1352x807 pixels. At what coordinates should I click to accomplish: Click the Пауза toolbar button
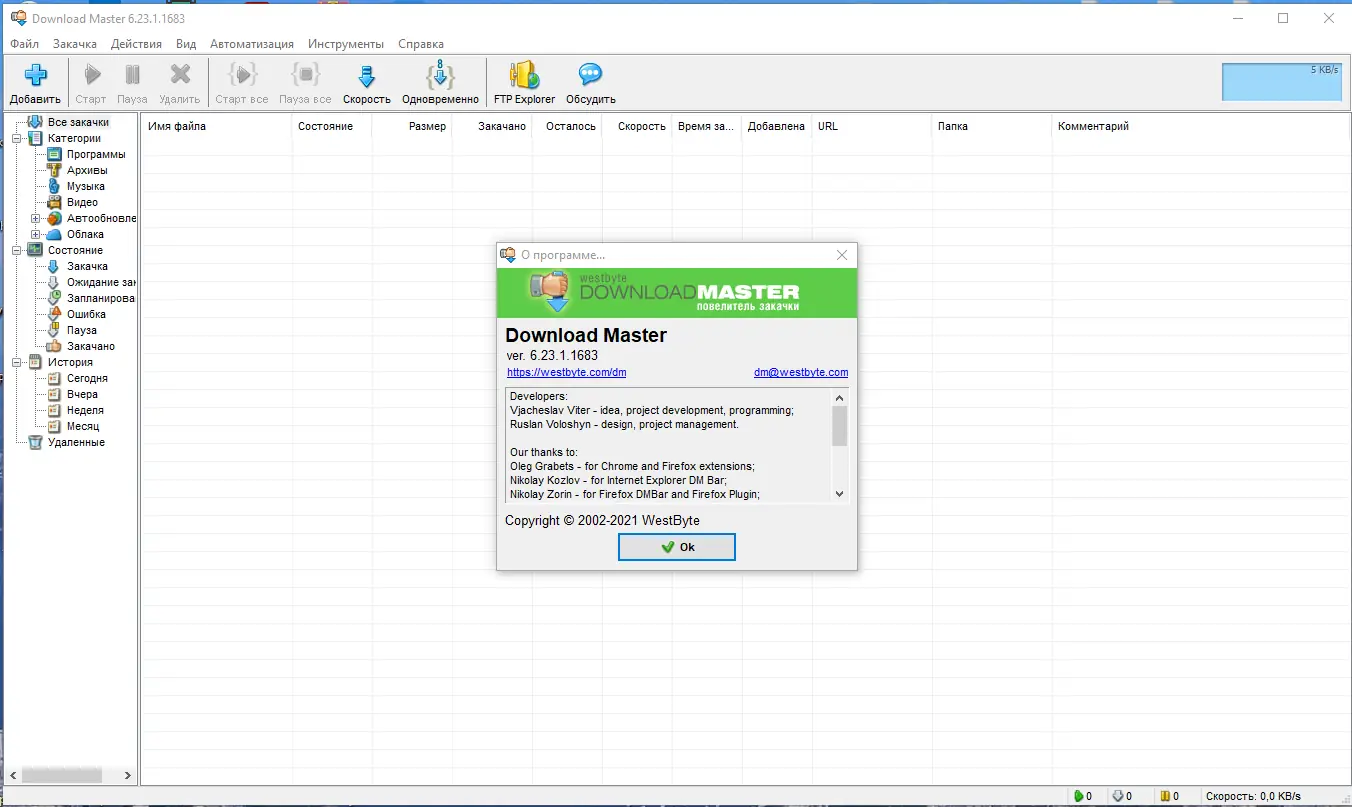[x=132, y=83]
